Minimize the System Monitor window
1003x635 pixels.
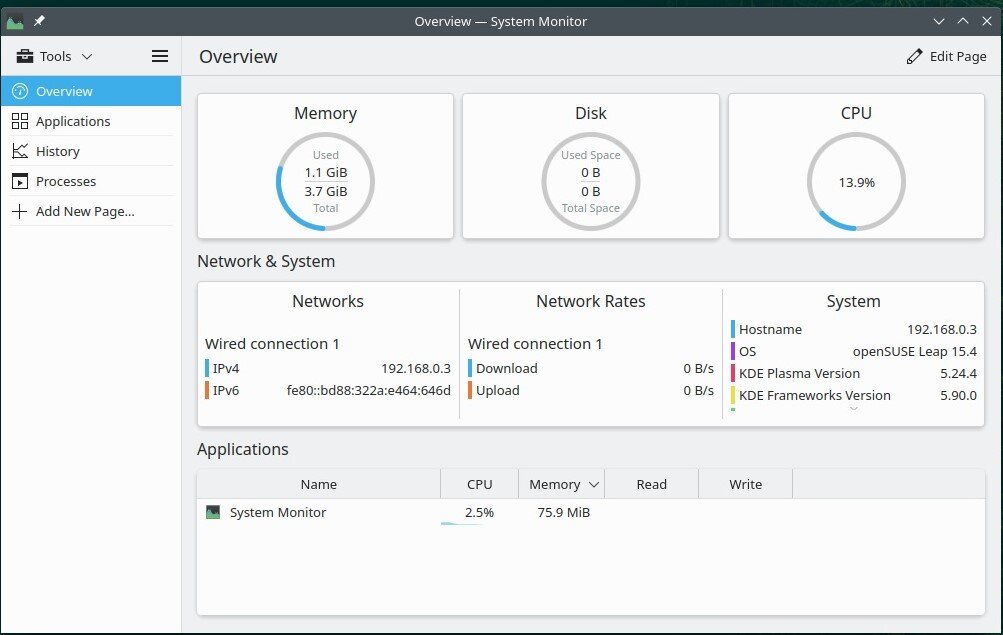click(x=938, y=21)
